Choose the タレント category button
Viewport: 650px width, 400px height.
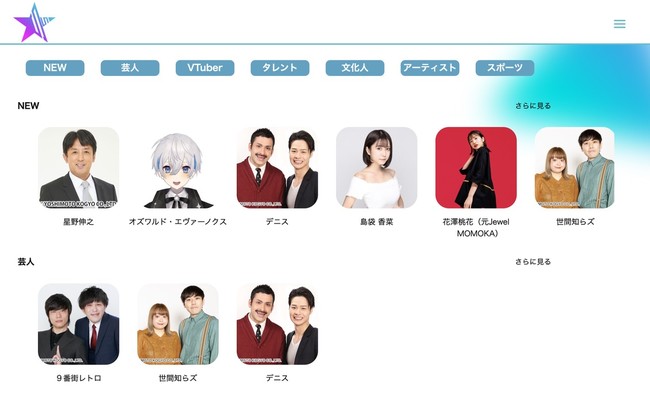280,68
